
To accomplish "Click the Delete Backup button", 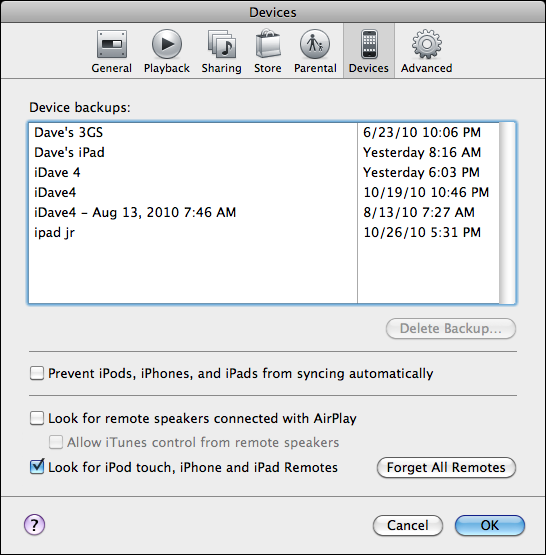I will click(x=451, y=328).
